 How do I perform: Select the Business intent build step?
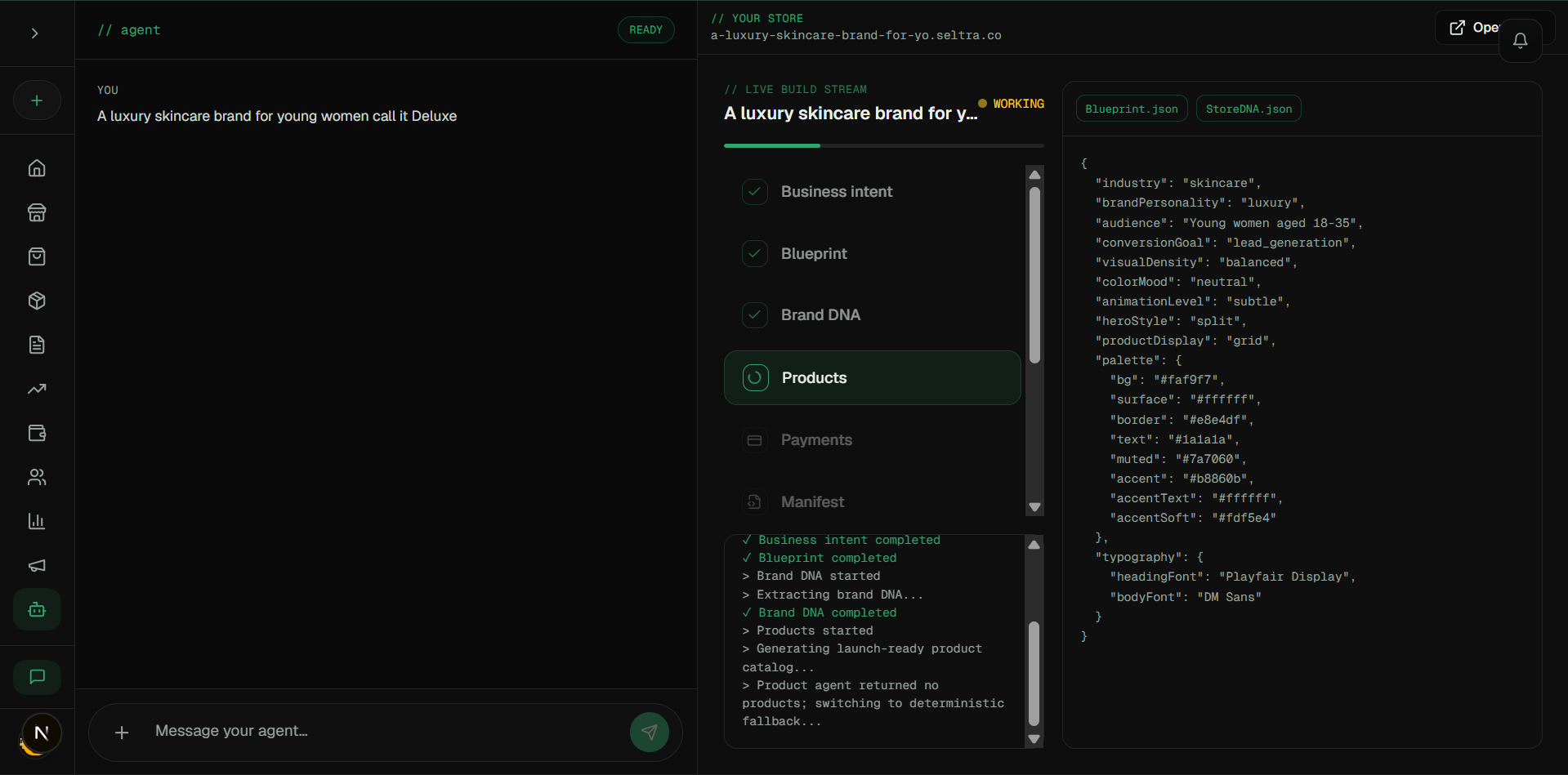(x=873, y=192)
